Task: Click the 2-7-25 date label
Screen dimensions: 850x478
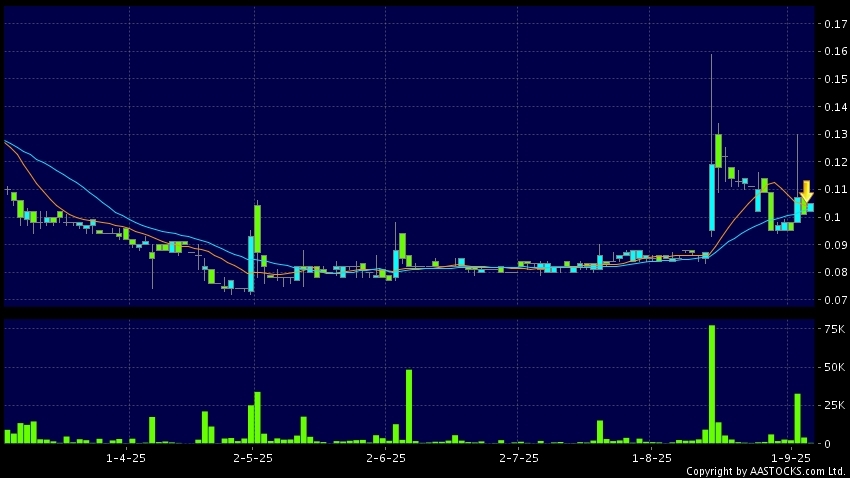Action: [518, 458]
